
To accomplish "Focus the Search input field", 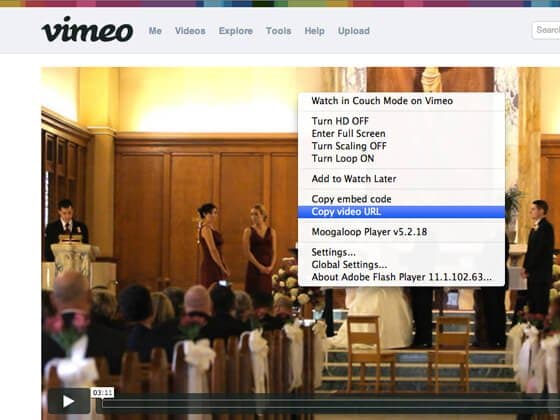I will tap(546, 30).
